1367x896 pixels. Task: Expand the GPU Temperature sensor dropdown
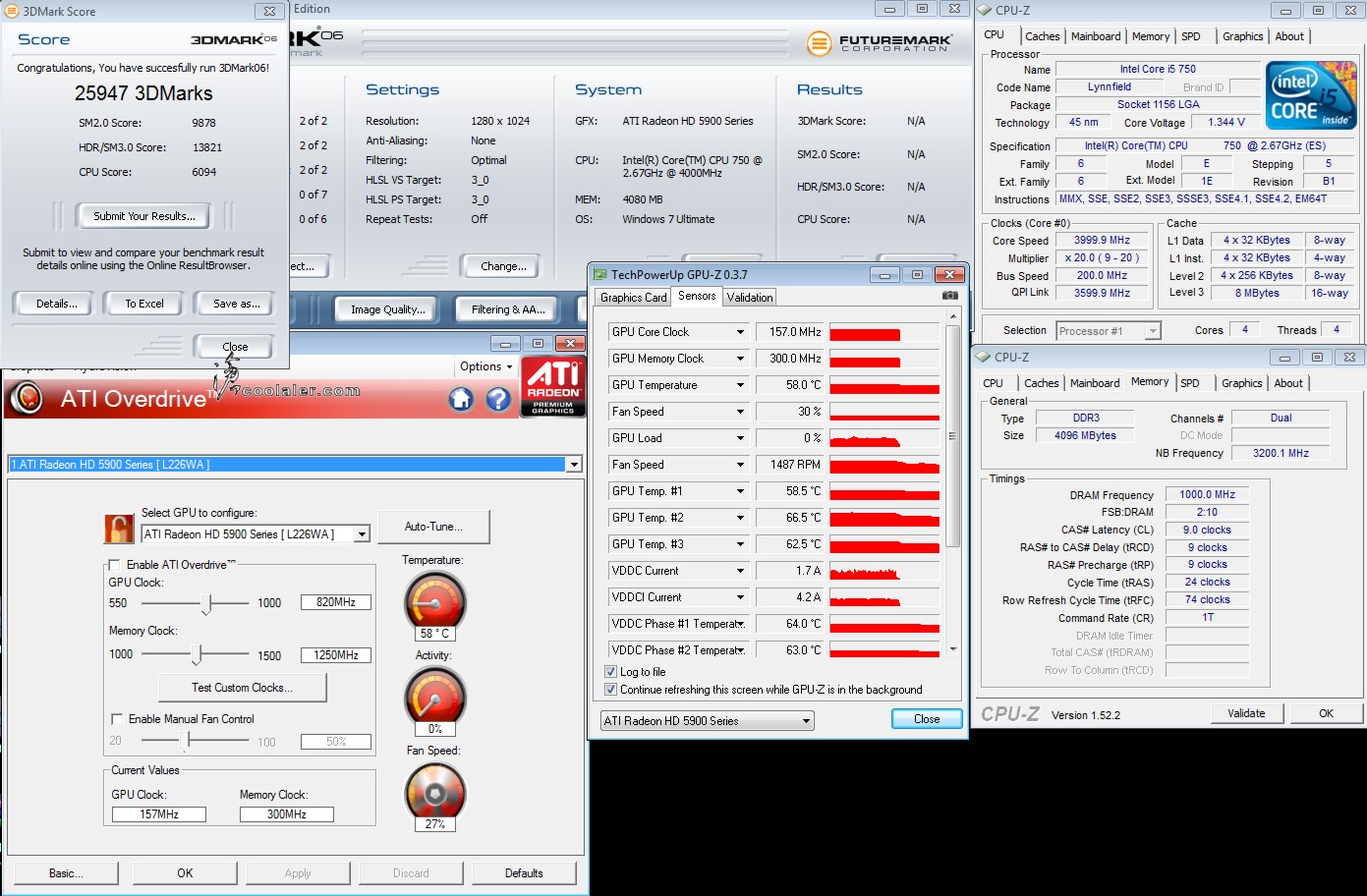[740, 385]
